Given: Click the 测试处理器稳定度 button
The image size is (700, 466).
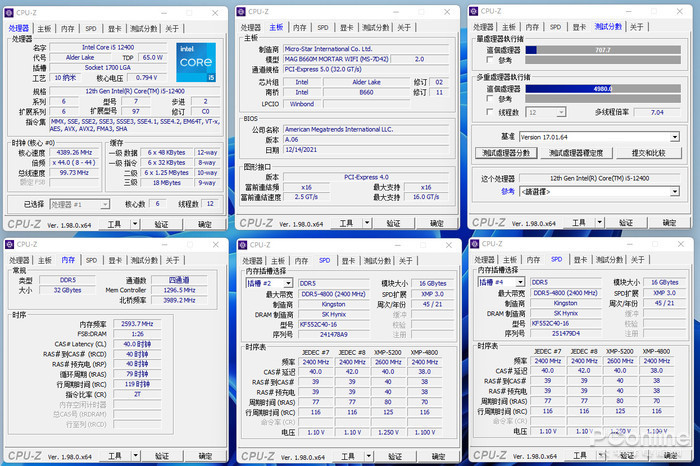Looking at the screenshot, I should click(x=576, y=153).
